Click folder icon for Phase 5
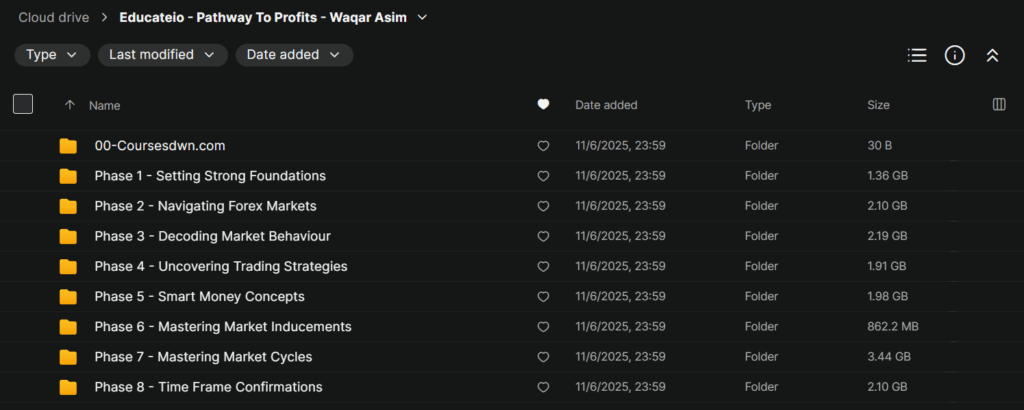The width and height of the screenshot is (1024, 410). (x=68, y=297)
